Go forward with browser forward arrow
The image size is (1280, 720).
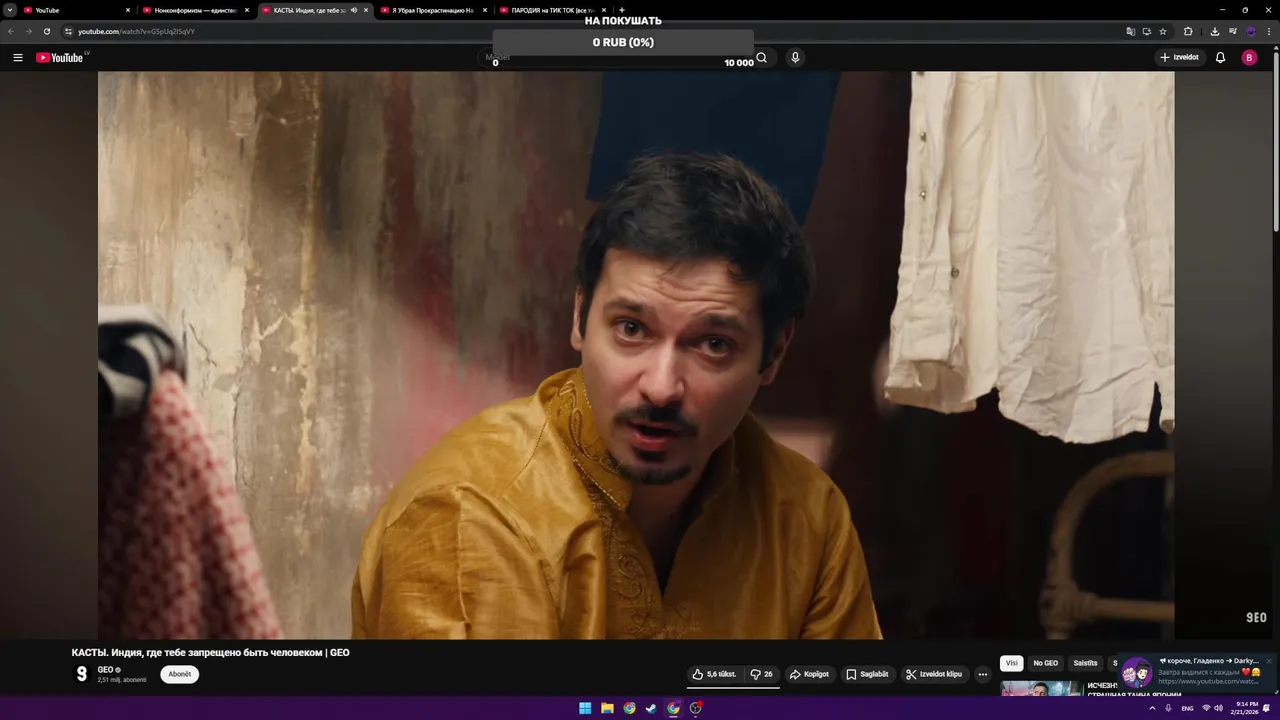click(28, 31)
